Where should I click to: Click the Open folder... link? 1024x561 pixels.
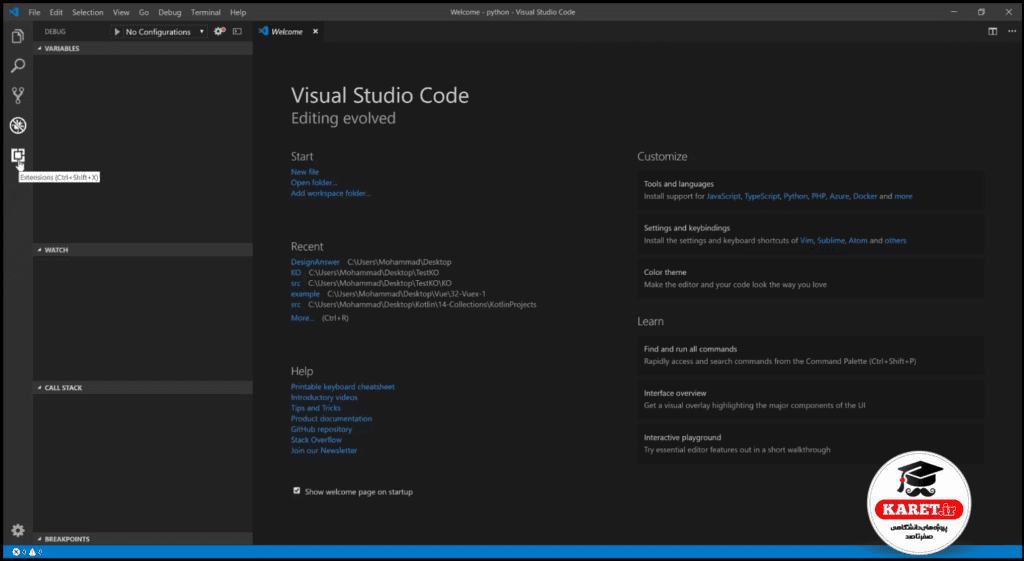(314, 182)
